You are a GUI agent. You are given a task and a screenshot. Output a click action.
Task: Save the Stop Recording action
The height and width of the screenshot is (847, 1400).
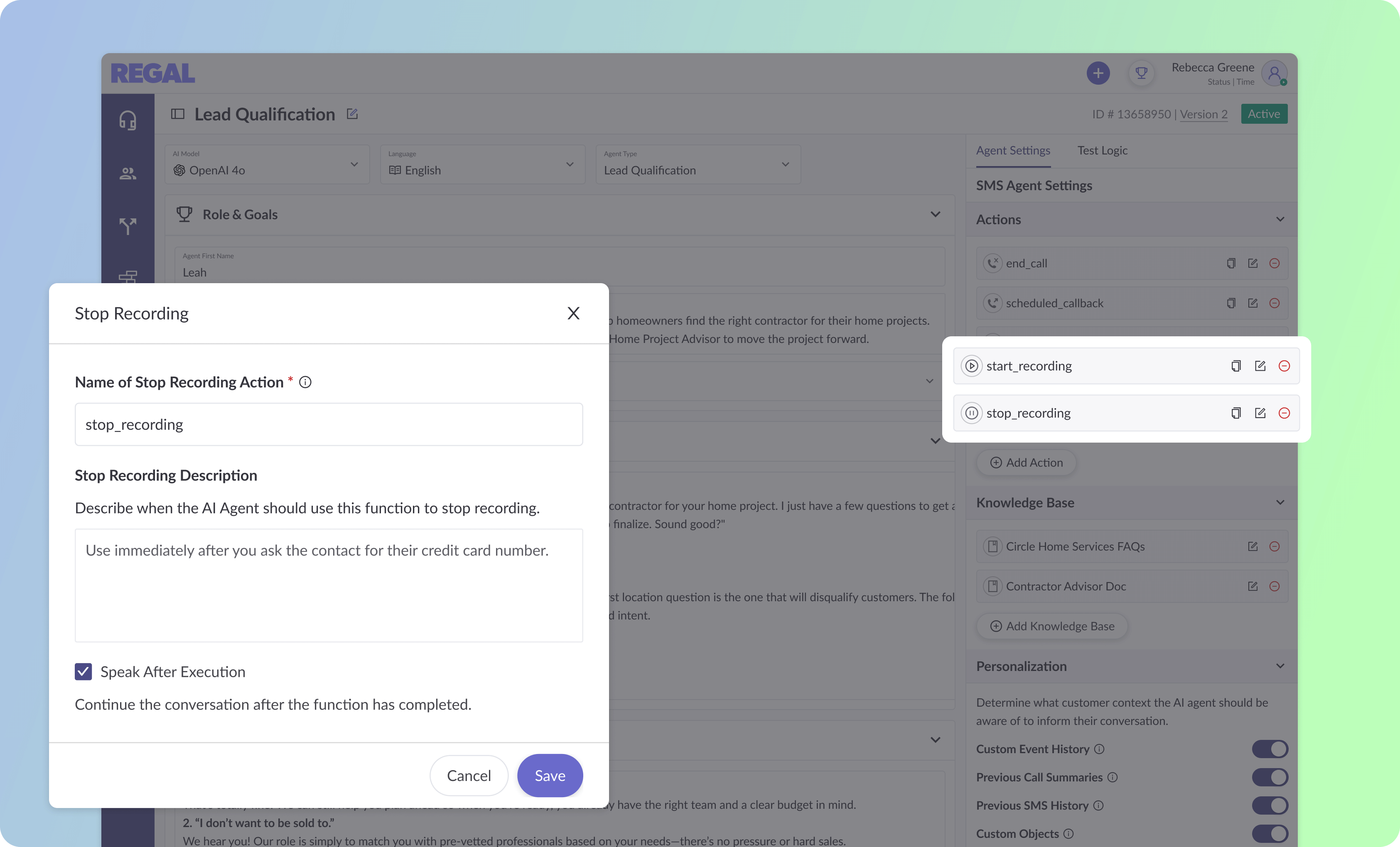point(550,776)
